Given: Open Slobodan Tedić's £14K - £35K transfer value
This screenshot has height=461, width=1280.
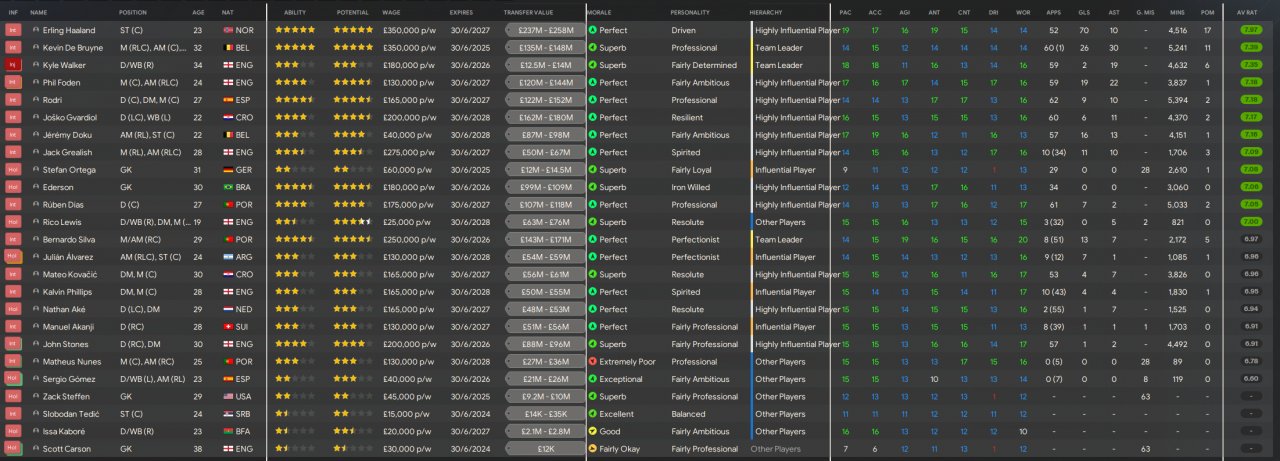Looking at the screenshot, I should 545,414.
